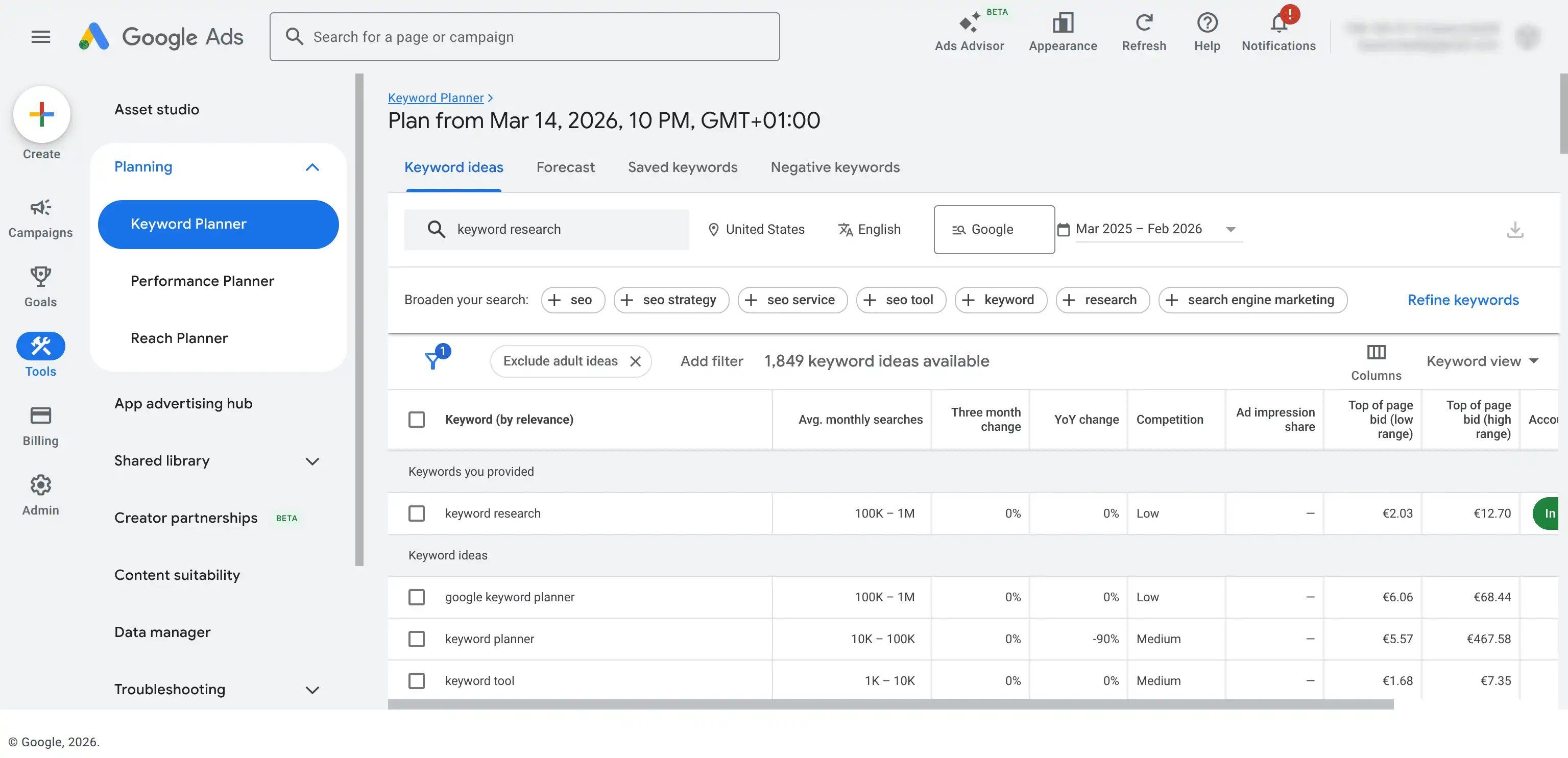
Task: Check the google keyword planner checkbox
Action: 417,597
